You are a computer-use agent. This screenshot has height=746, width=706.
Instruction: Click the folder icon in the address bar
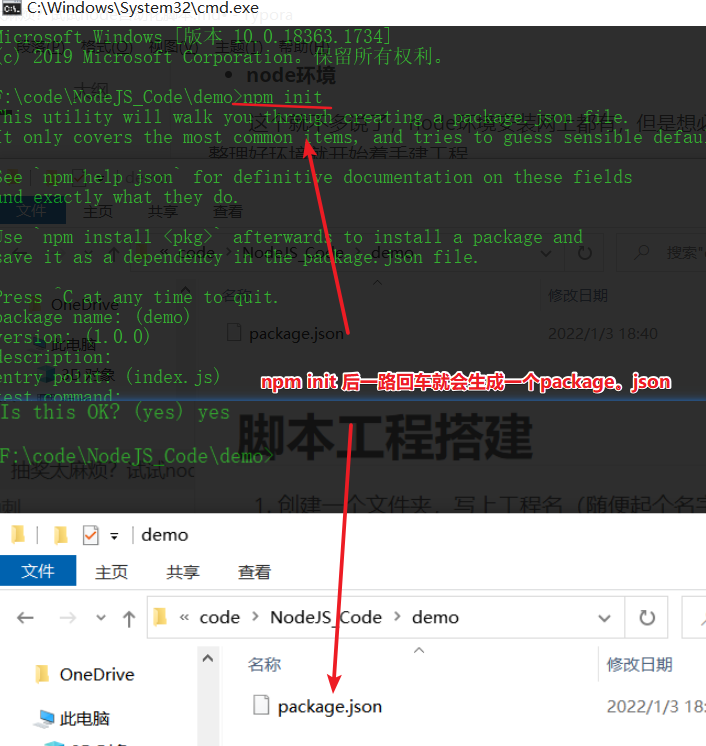(160, 617)
